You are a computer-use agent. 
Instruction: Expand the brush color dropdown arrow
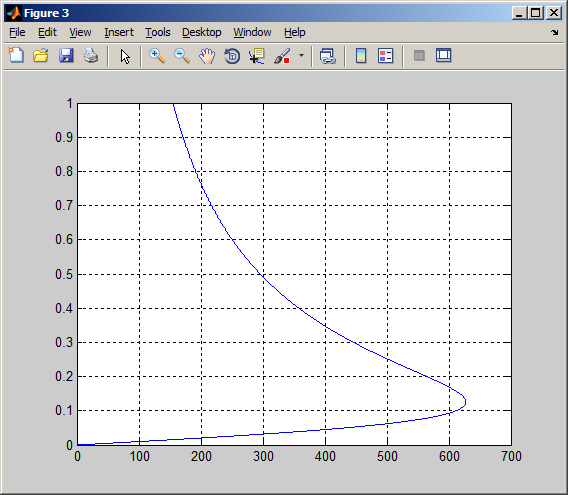[301, 56]
